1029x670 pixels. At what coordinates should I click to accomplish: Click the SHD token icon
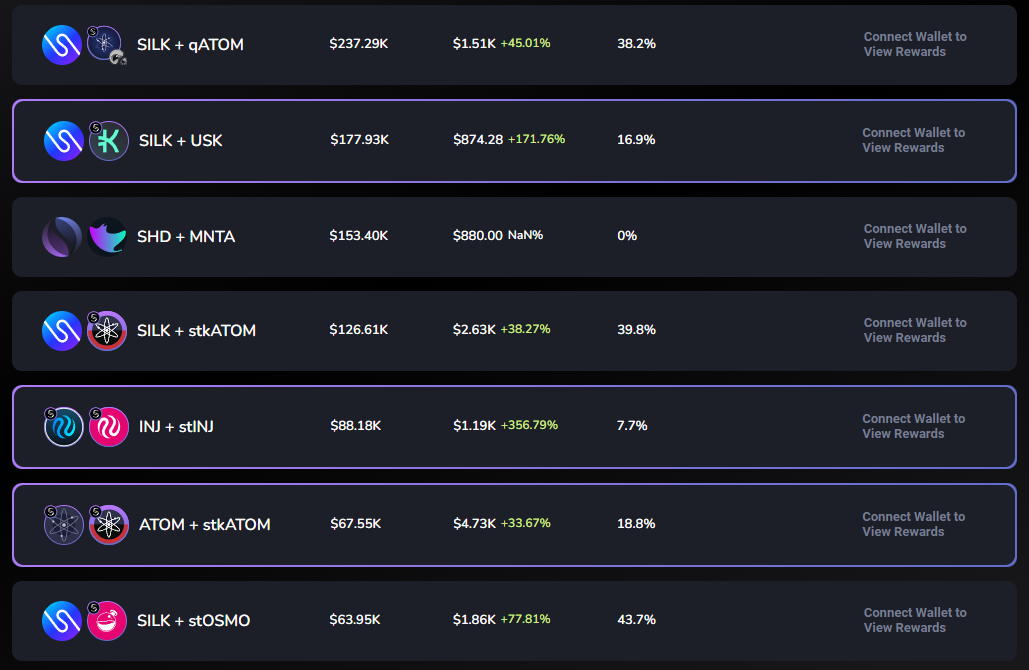tap(62, 237)
